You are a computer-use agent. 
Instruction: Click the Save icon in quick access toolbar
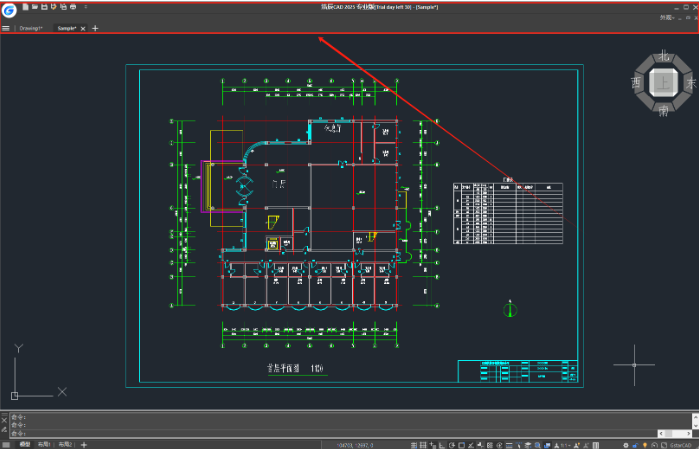pos(43,7)
